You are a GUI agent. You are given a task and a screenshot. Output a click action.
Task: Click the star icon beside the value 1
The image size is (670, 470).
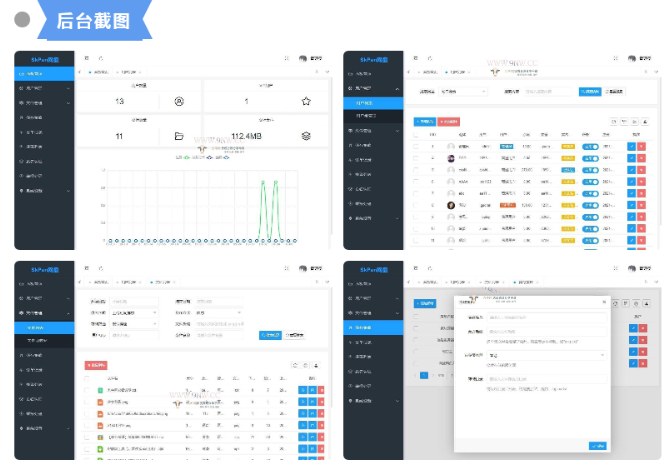pos(306,102)
